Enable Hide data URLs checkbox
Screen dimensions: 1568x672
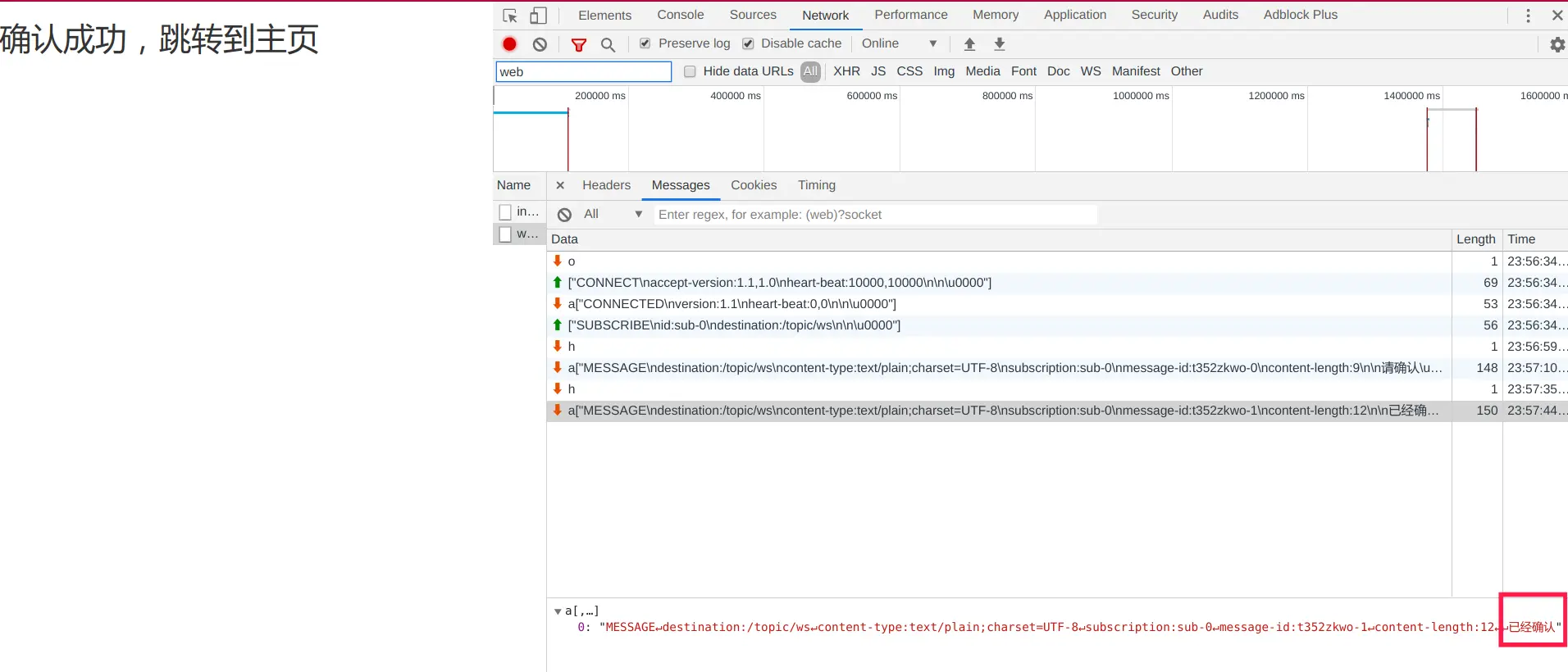click(x=690, y=71)
